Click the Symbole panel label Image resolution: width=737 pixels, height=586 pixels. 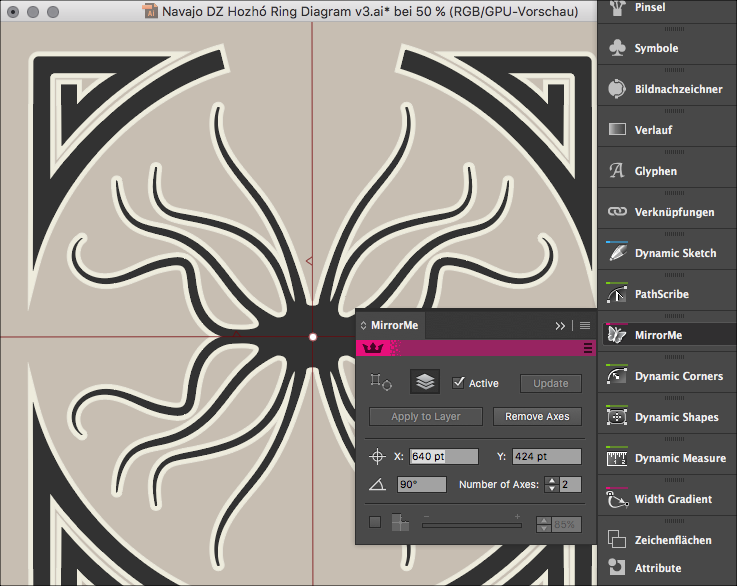click(656, 48)
